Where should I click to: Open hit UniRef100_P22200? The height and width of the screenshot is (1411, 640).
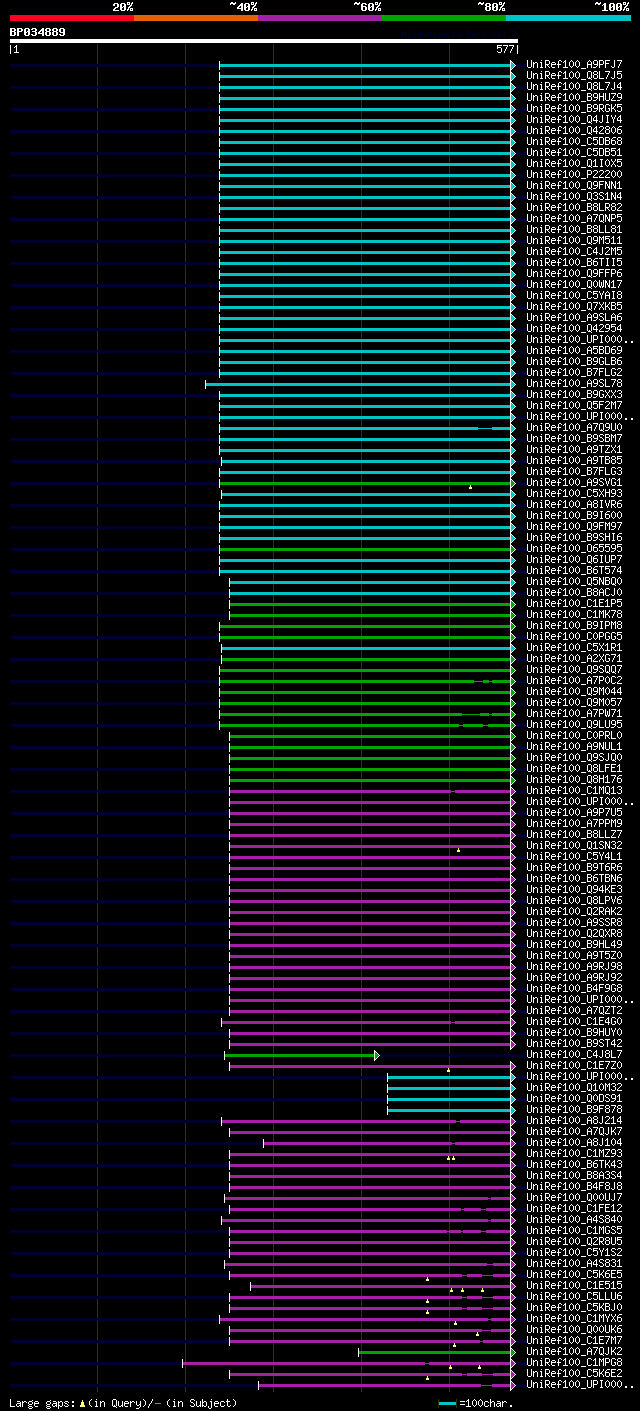click(574, 174)
